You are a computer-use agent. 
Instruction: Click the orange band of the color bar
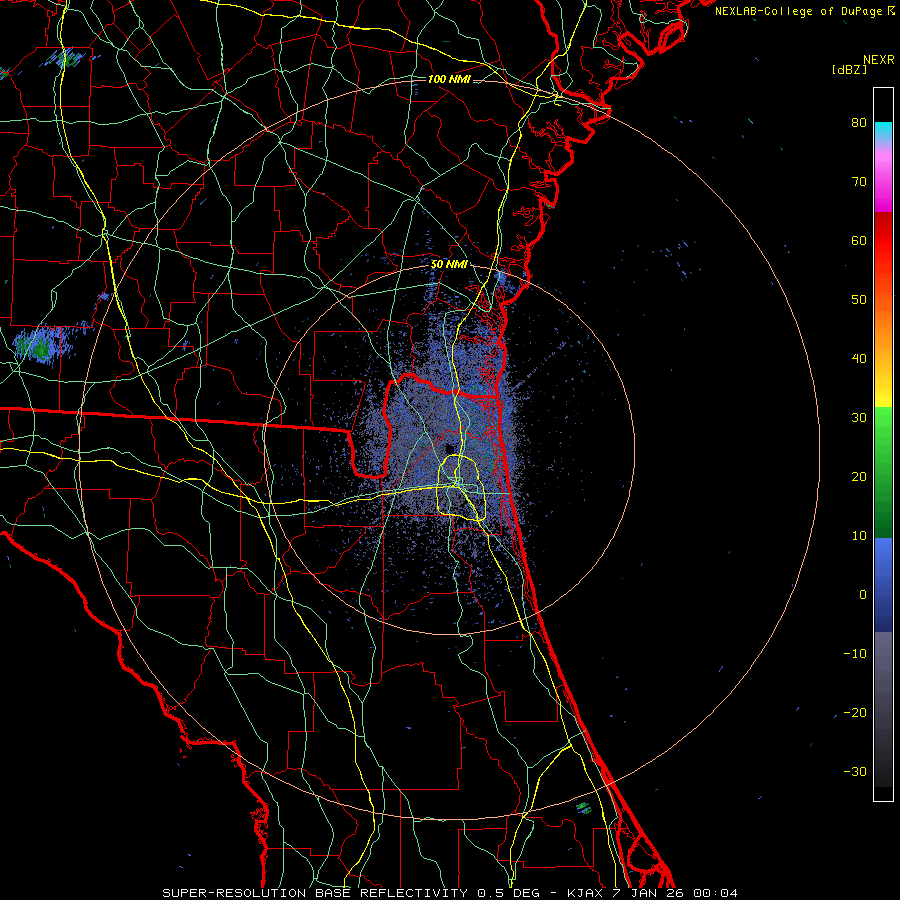pyautogui.click(x=883, y=327)
